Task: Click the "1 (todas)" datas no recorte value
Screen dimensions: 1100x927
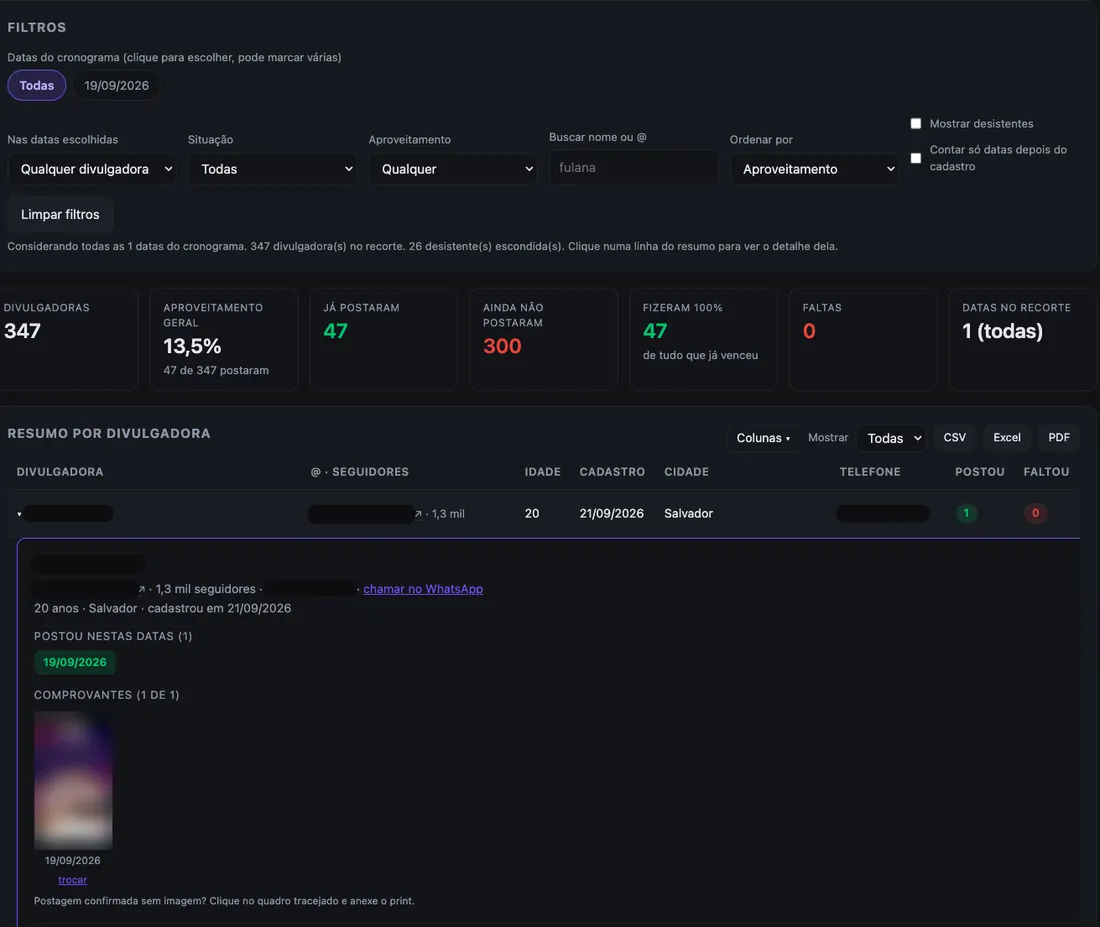Action: (x=1002, y=331)
